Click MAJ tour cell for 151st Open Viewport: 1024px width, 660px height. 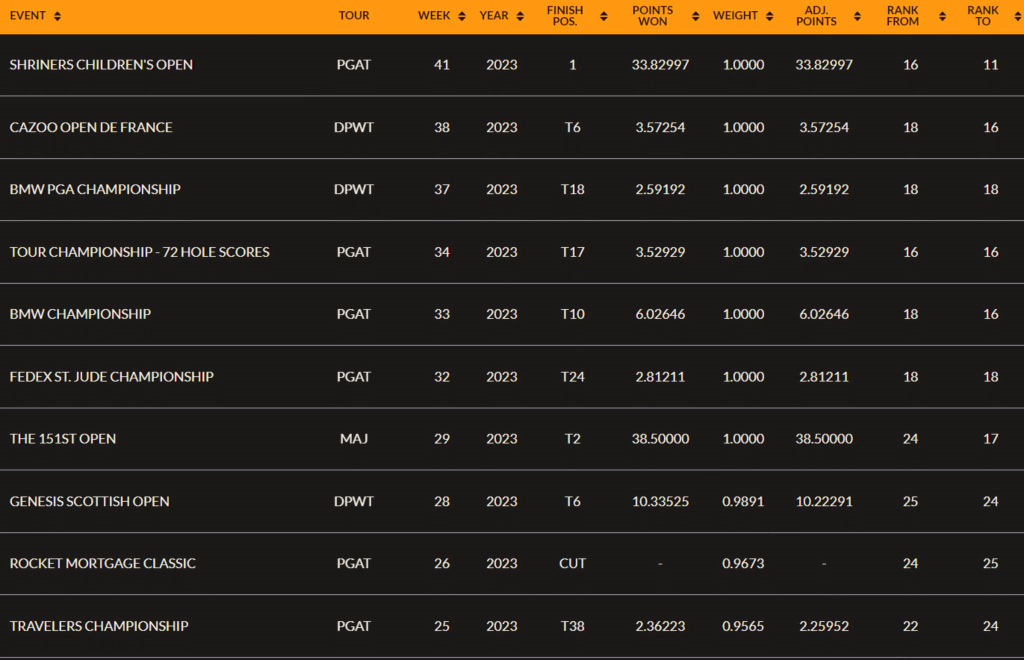click(x=354, y=439)
